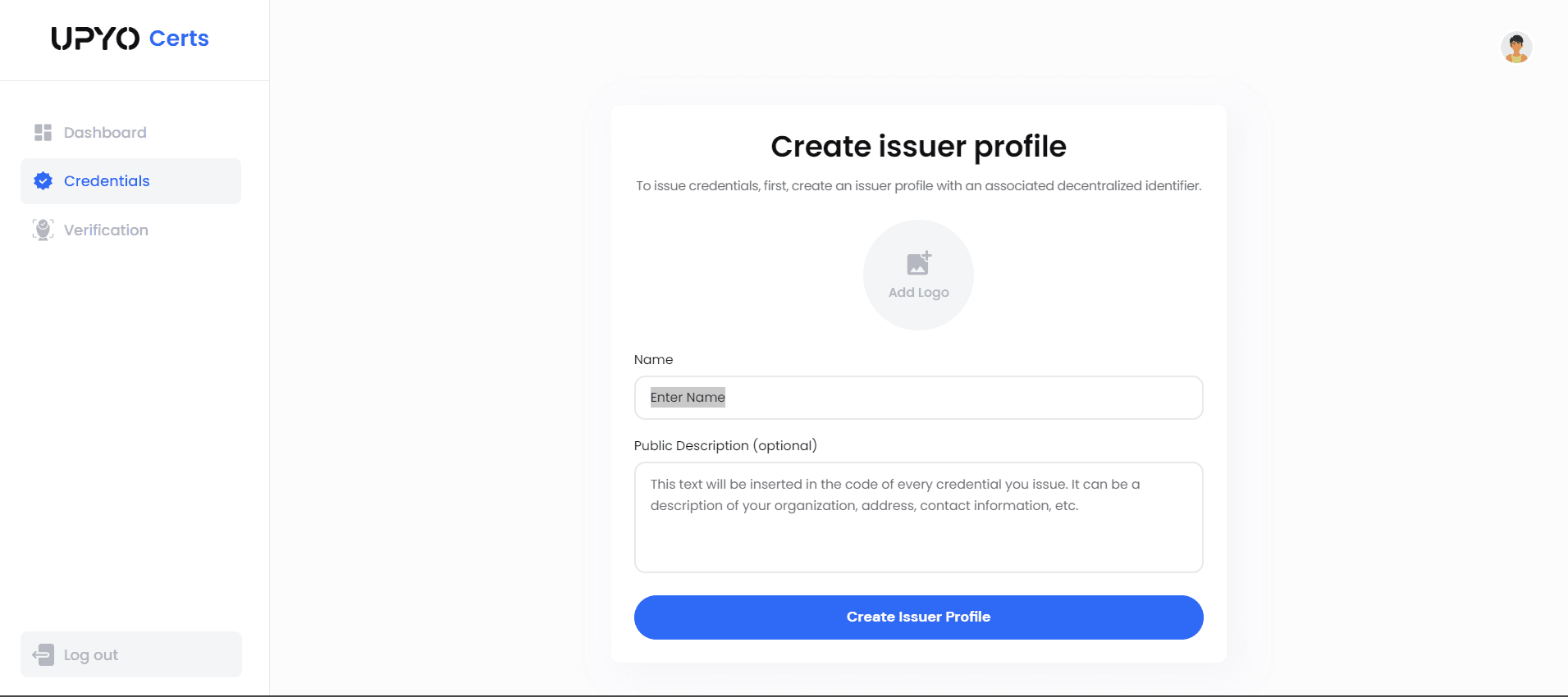
Task: Click the Name field label
Action: pos(654,360)
